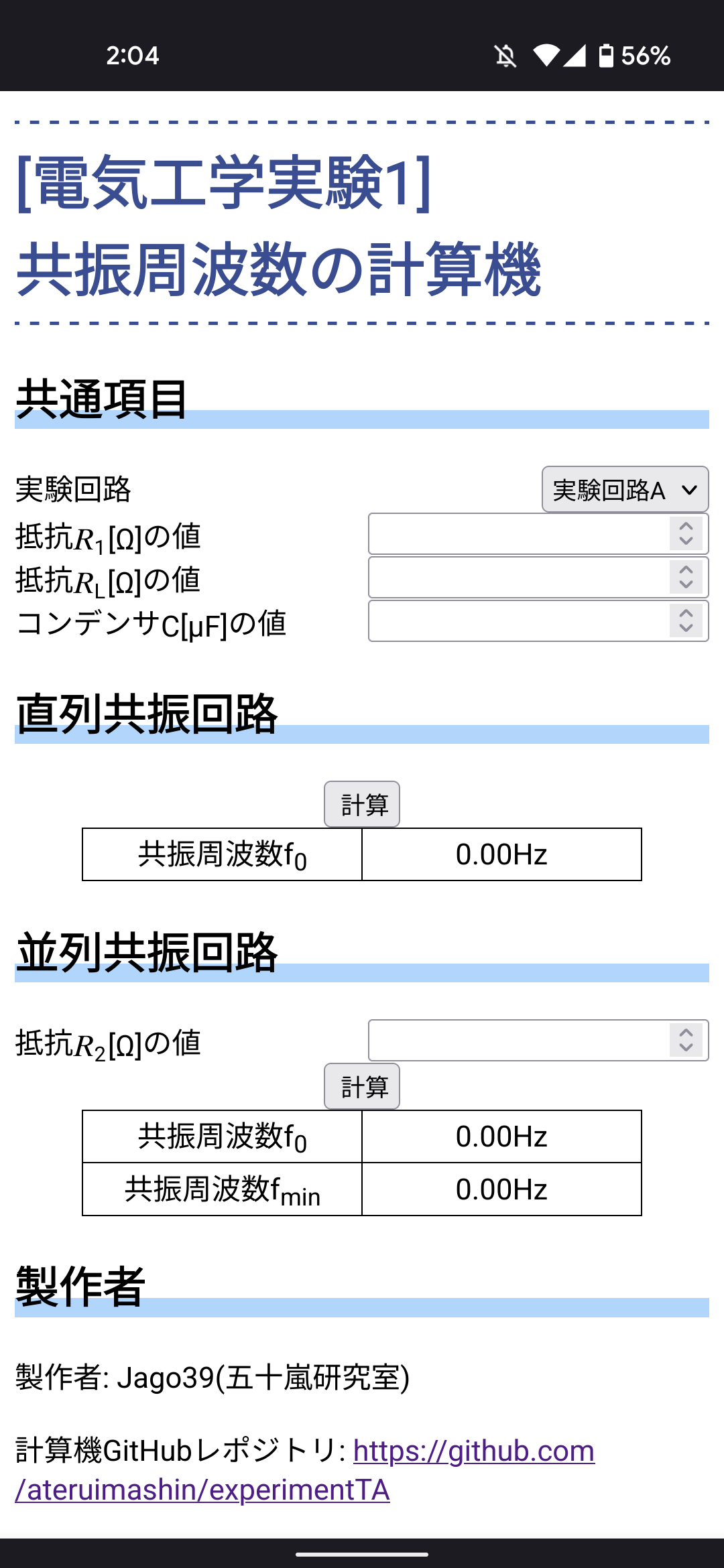Focus the 抵抗R1 input field
The image size is (724, 1568).
(x=518, y=534)
